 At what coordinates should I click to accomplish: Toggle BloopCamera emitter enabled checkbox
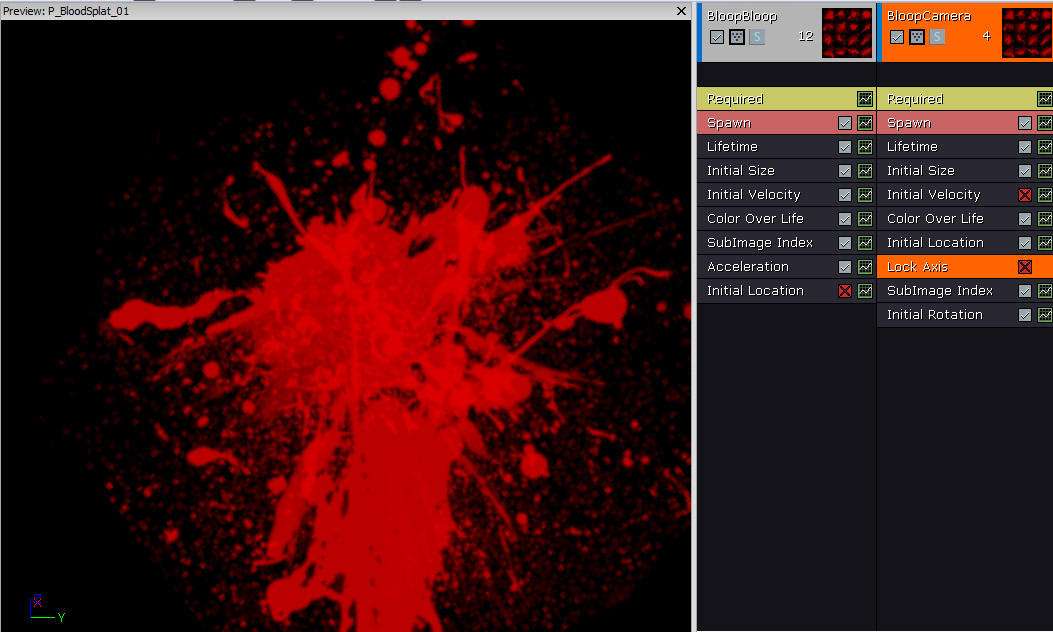(x=897, y=37)
